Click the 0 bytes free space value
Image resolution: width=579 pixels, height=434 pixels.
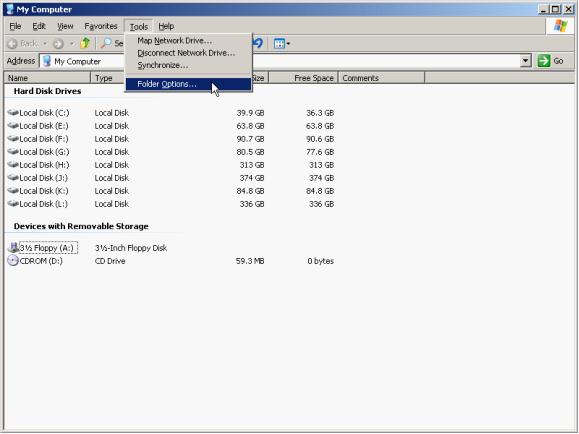[x=321, y=261]
